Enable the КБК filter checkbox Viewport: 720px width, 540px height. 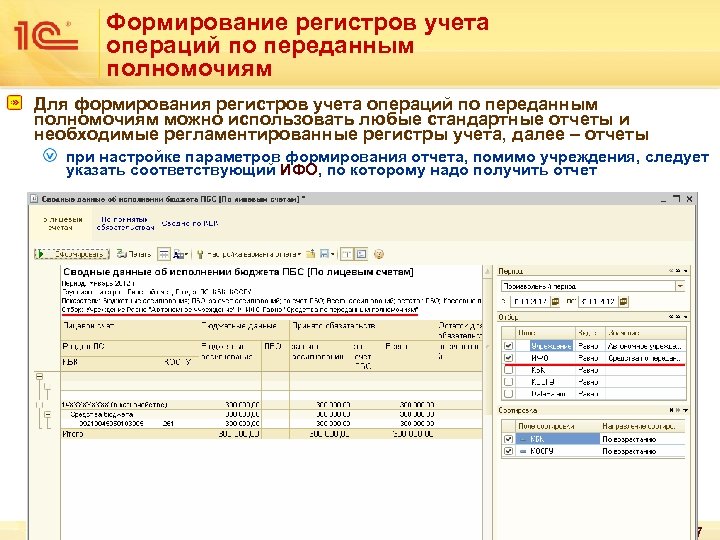point(508,370)
